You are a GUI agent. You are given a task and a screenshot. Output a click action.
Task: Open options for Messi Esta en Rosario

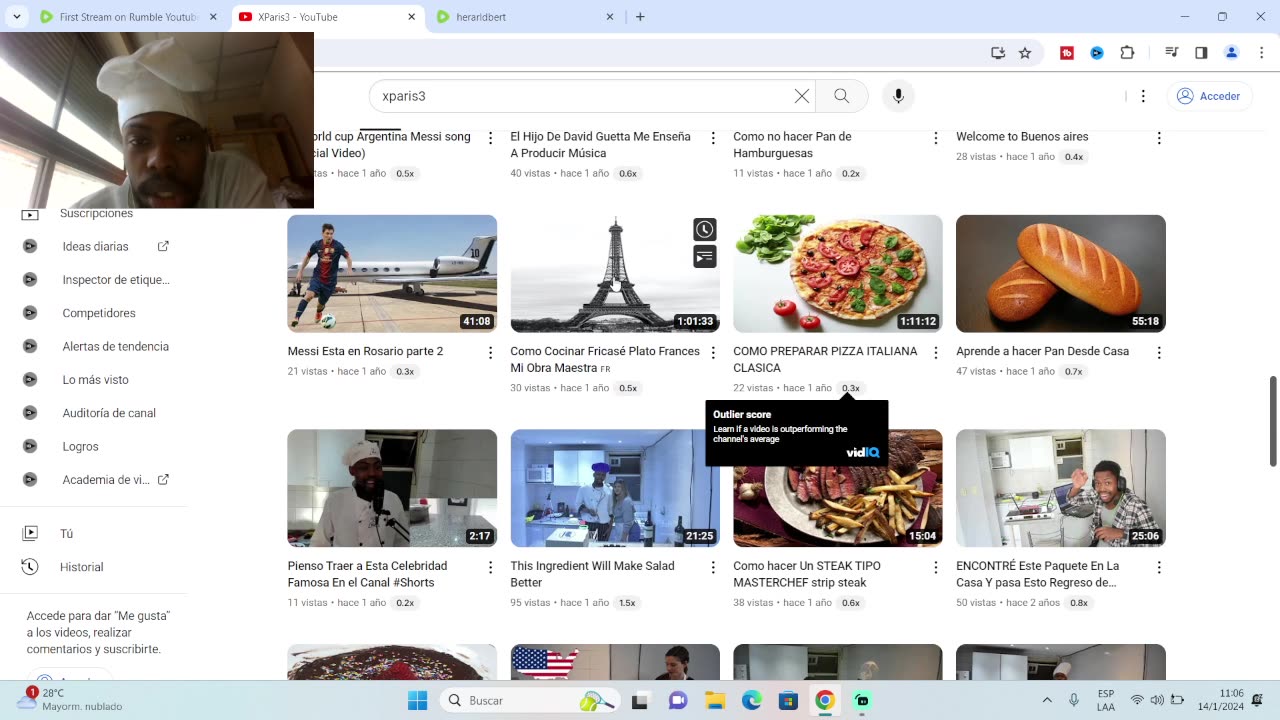coord(490,353)
